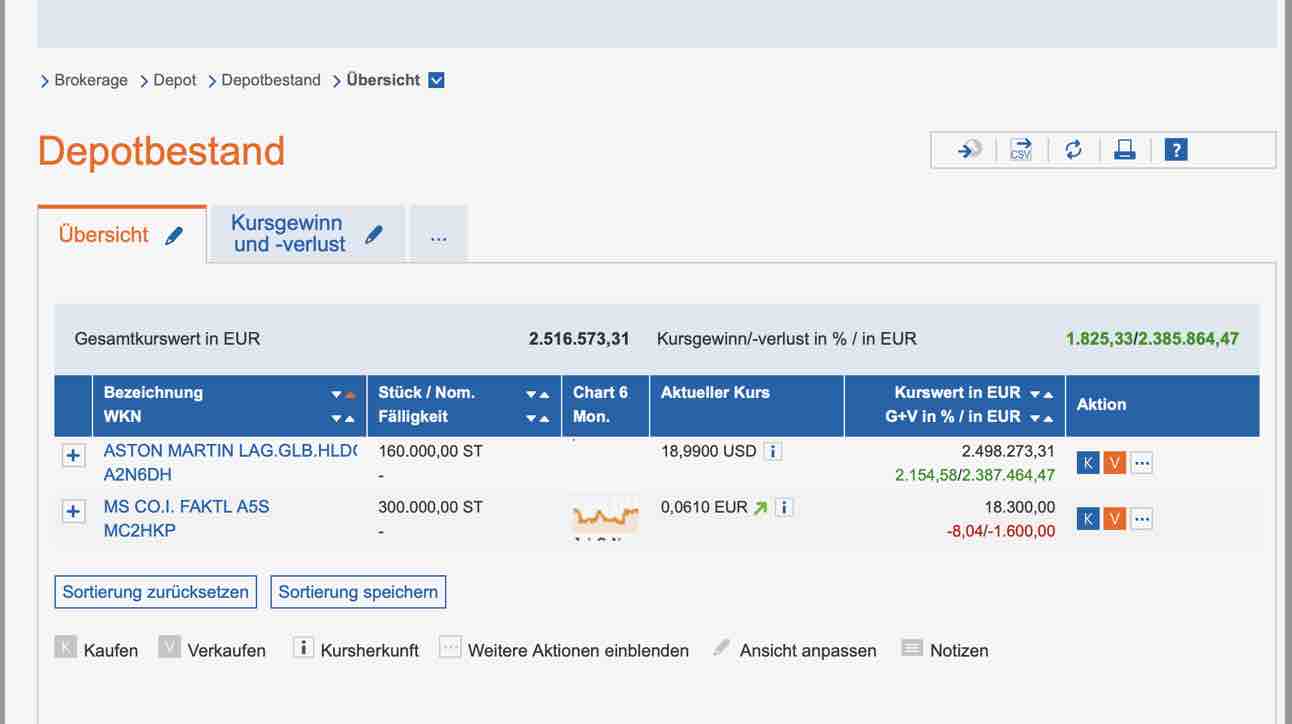Edit the Übersicht tab with pencil icon

174,236
